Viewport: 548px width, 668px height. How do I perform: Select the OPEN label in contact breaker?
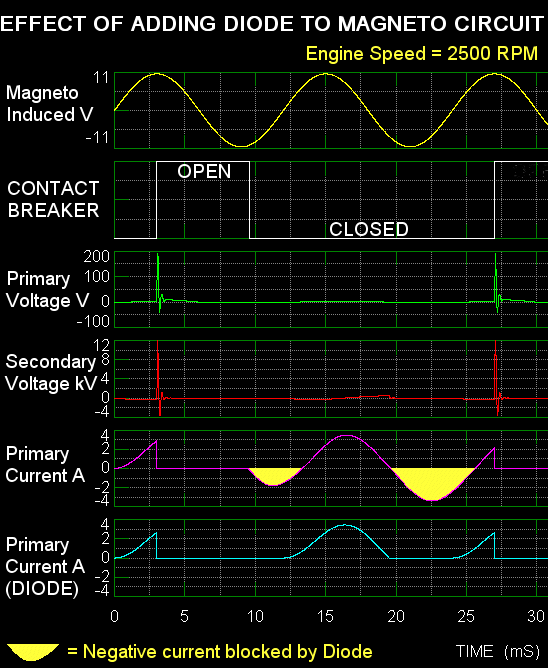point(204,171)
